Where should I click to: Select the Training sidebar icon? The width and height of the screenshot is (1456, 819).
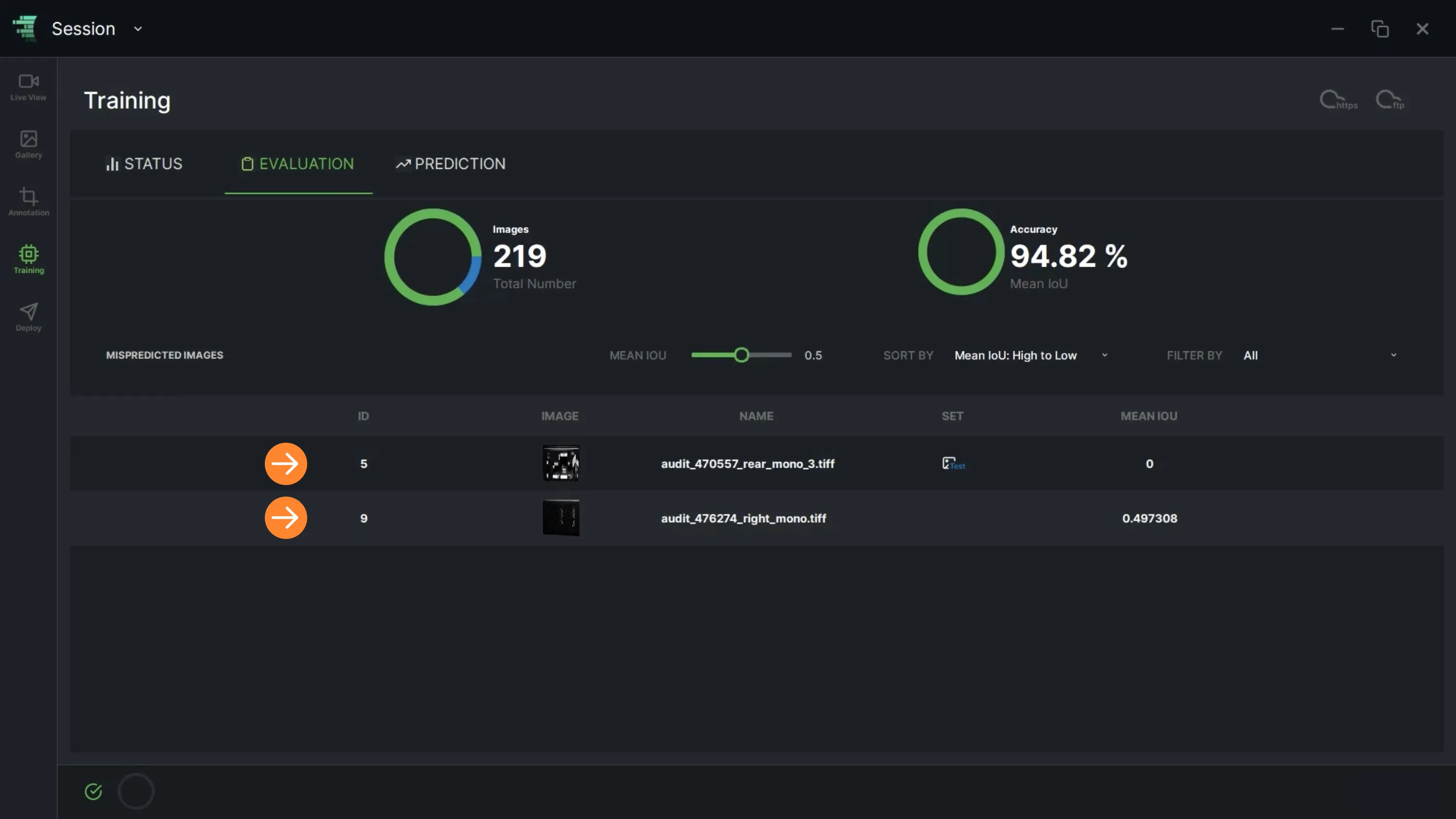pos(28,260)
